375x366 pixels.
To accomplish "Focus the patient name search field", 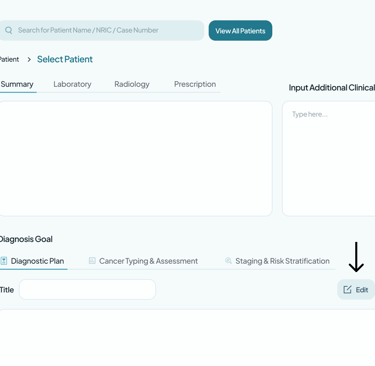I will 101,30.
